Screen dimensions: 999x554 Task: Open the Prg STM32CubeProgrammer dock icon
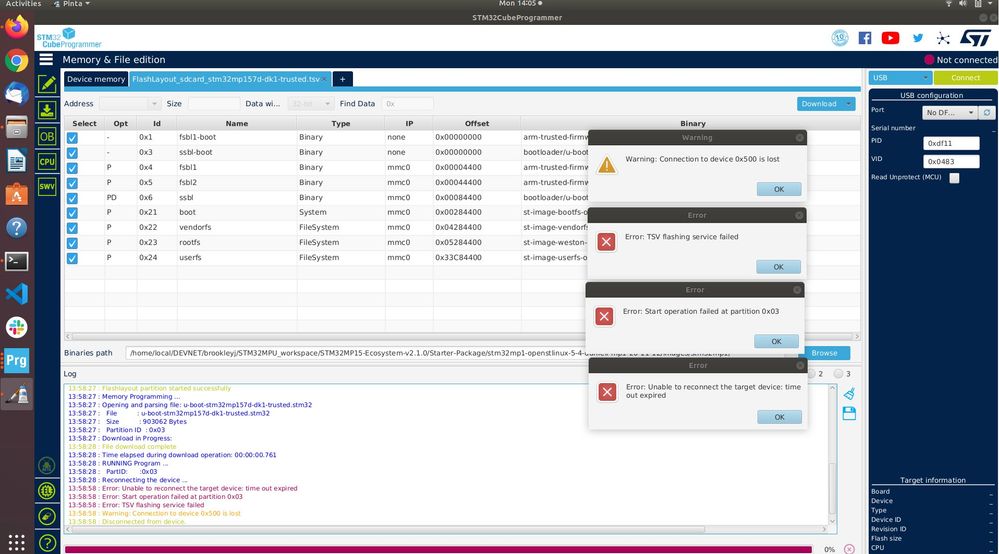[x=17, y=360]
